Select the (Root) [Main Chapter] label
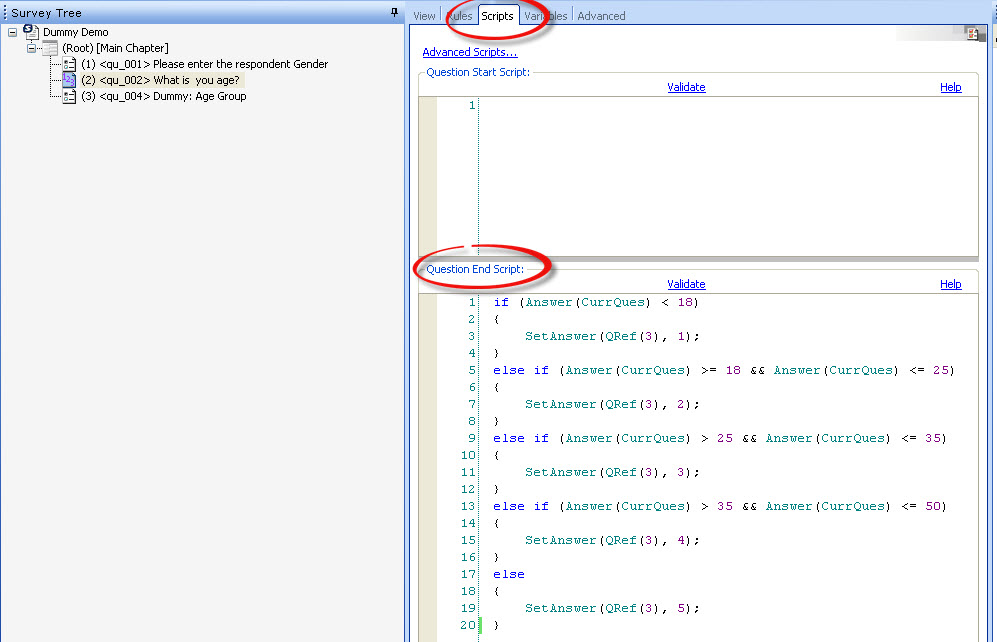 (115, 48)
